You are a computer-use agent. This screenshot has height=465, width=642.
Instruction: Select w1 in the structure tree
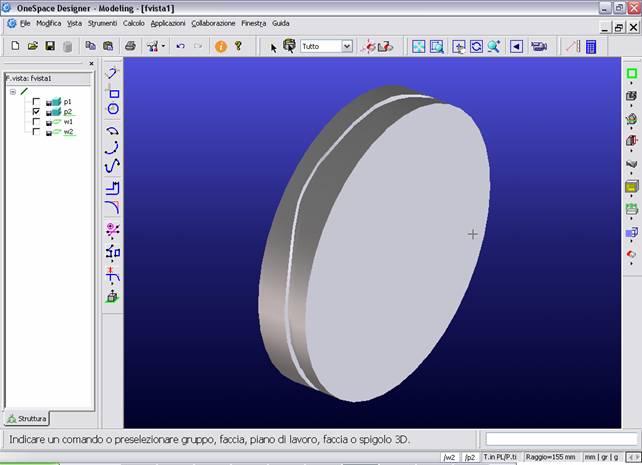pos(68,122)
